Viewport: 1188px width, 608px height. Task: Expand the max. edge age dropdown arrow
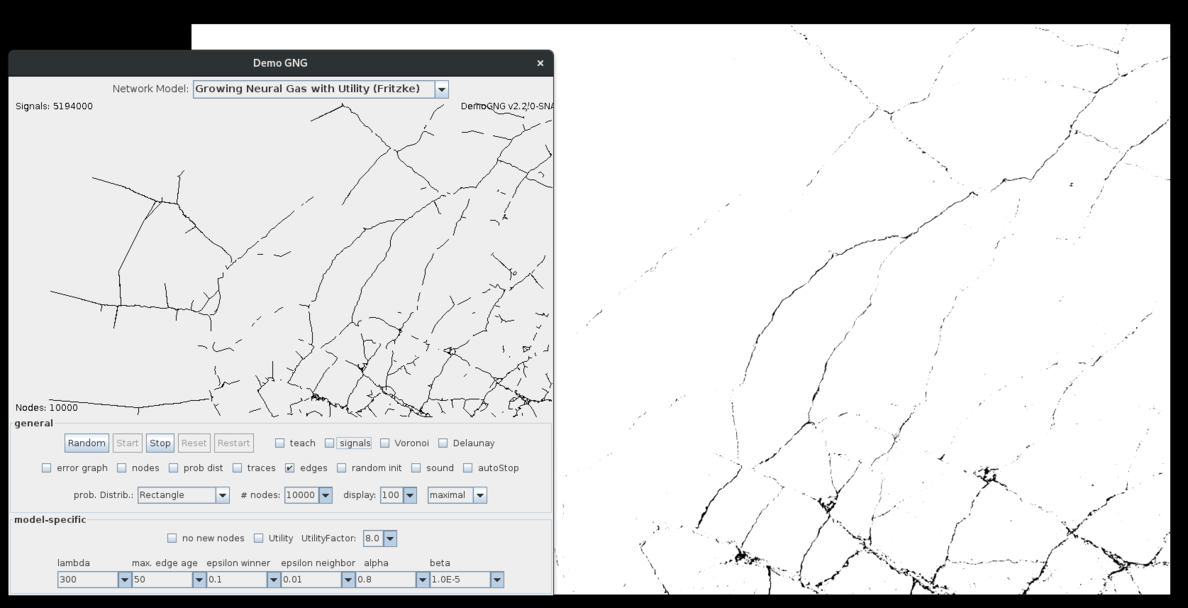198,580
